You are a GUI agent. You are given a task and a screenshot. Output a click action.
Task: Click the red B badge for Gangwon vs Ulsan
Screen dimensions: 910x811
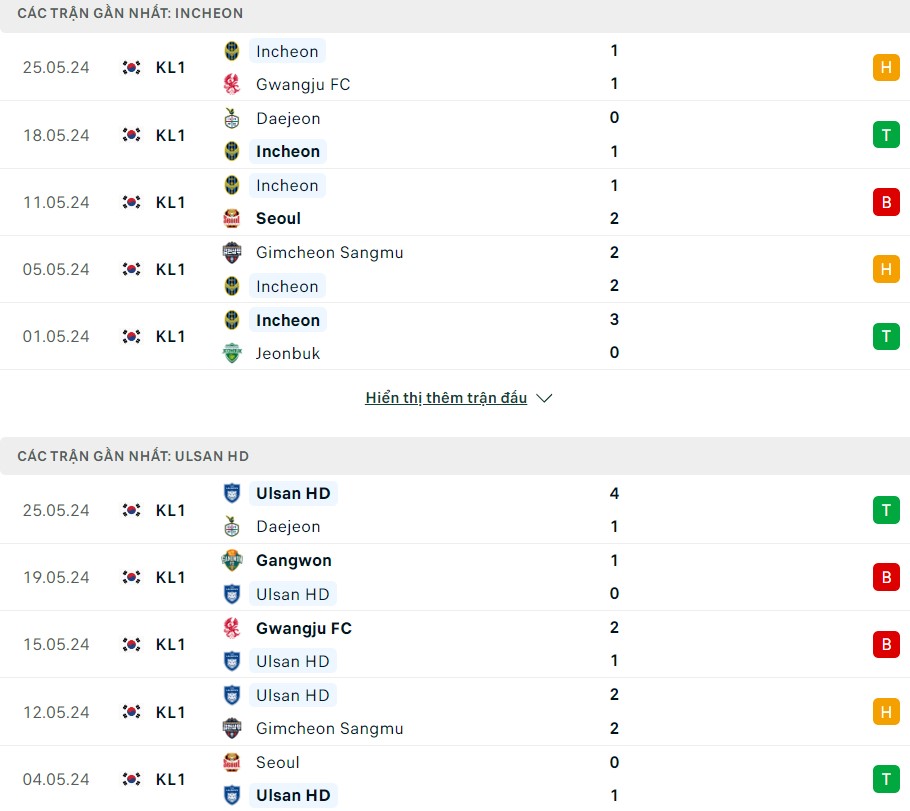[885, 577]
